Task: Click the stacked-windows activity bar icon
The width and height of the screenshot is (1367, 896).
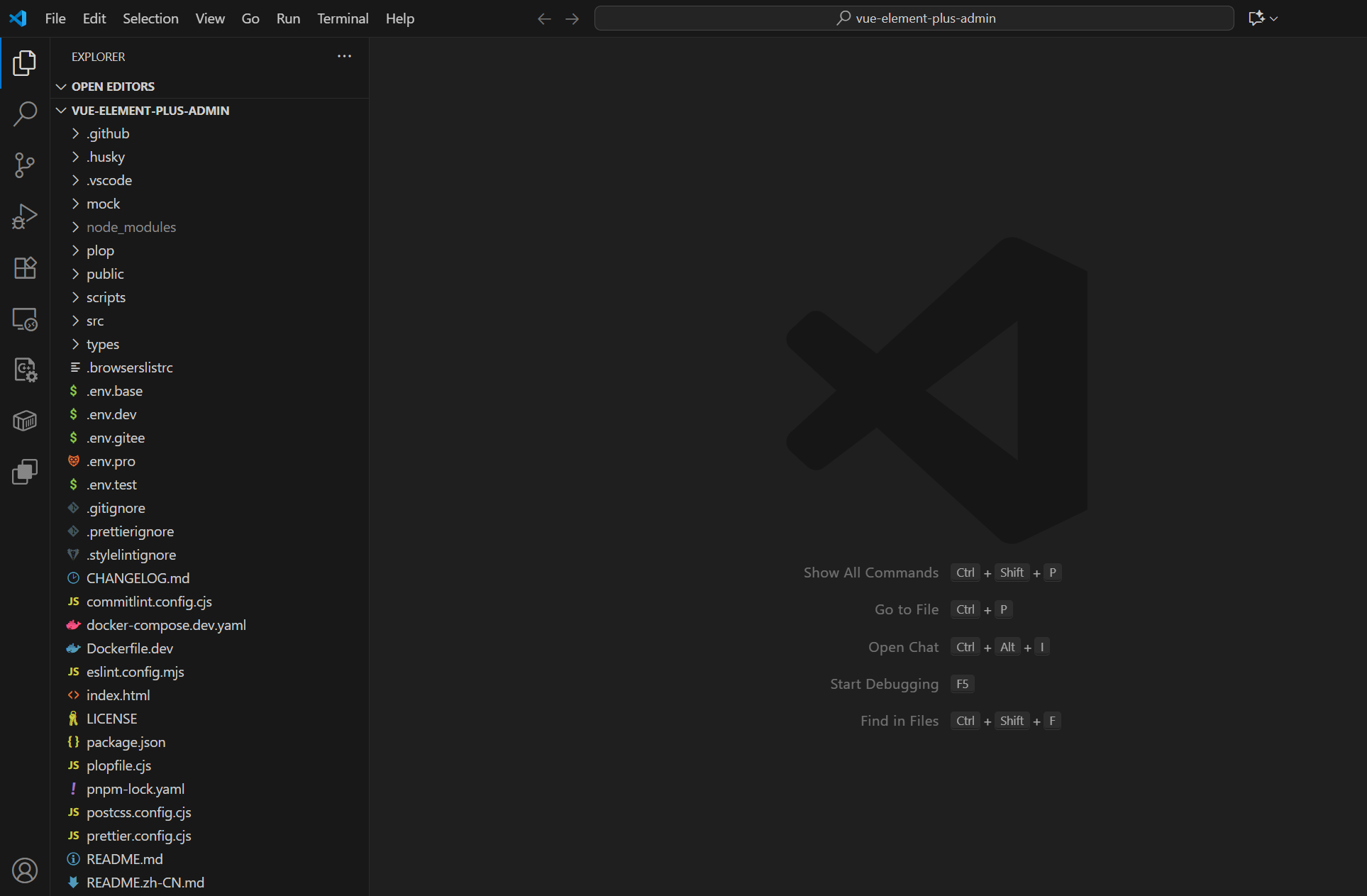Action: [x=25, y=472]
